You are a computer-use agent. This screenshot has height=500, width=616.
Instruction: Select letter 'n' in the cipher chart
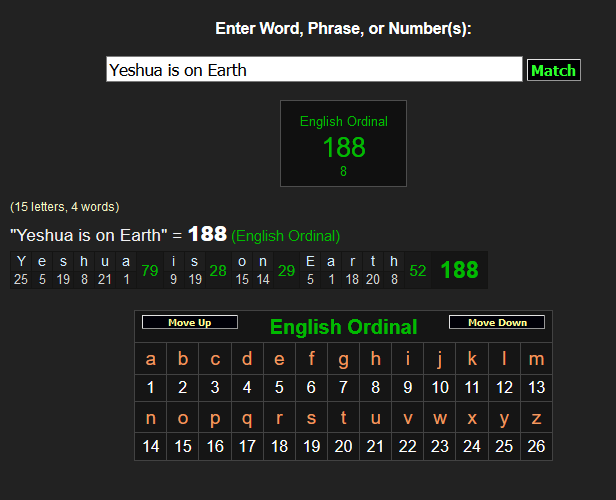pos(151,418)
